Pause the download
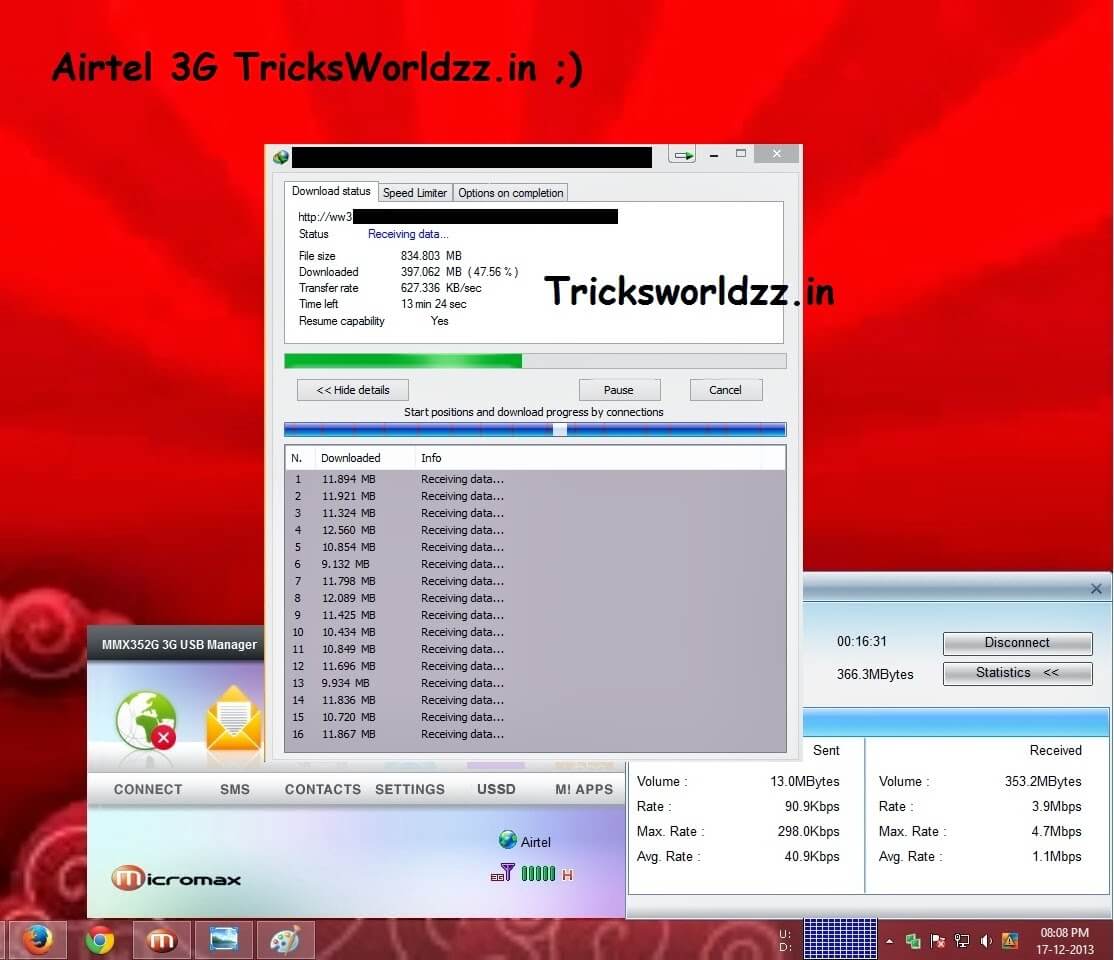 point(619,389)
